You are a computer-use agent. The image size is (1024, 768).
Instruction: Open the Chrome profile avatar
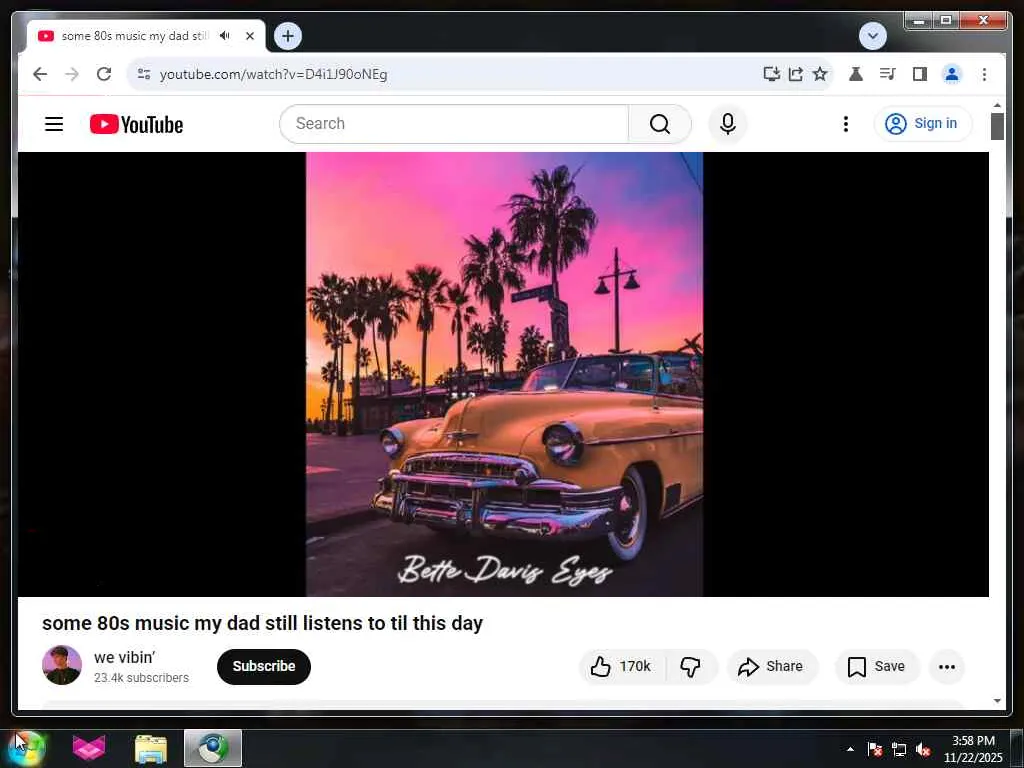tap(952, 74)
